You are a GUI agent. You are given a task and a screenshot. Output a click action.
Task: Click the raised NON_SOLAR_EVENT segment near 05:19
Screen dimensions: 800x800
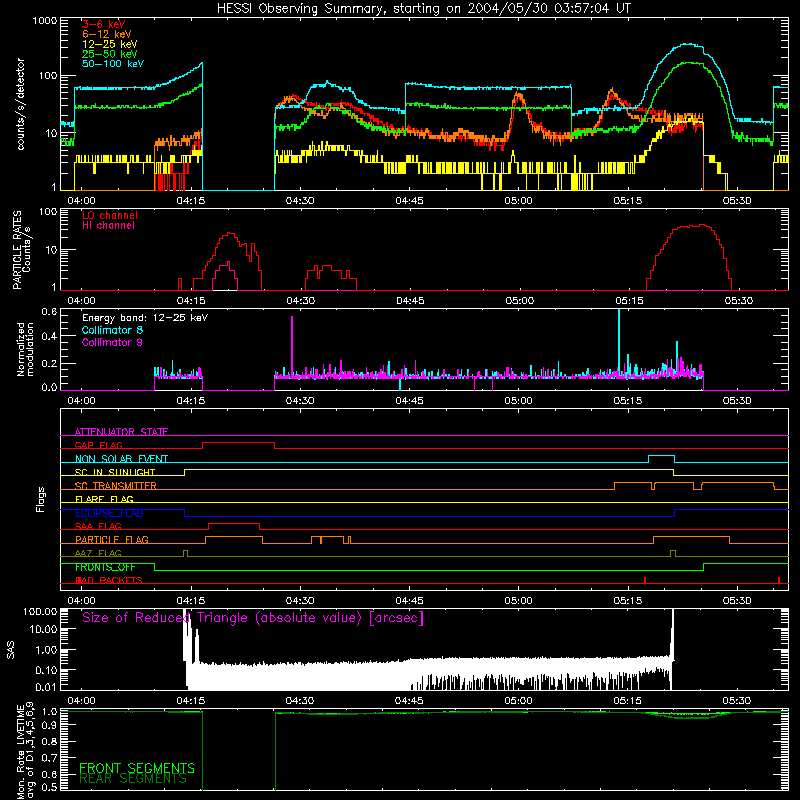(661, 456)
